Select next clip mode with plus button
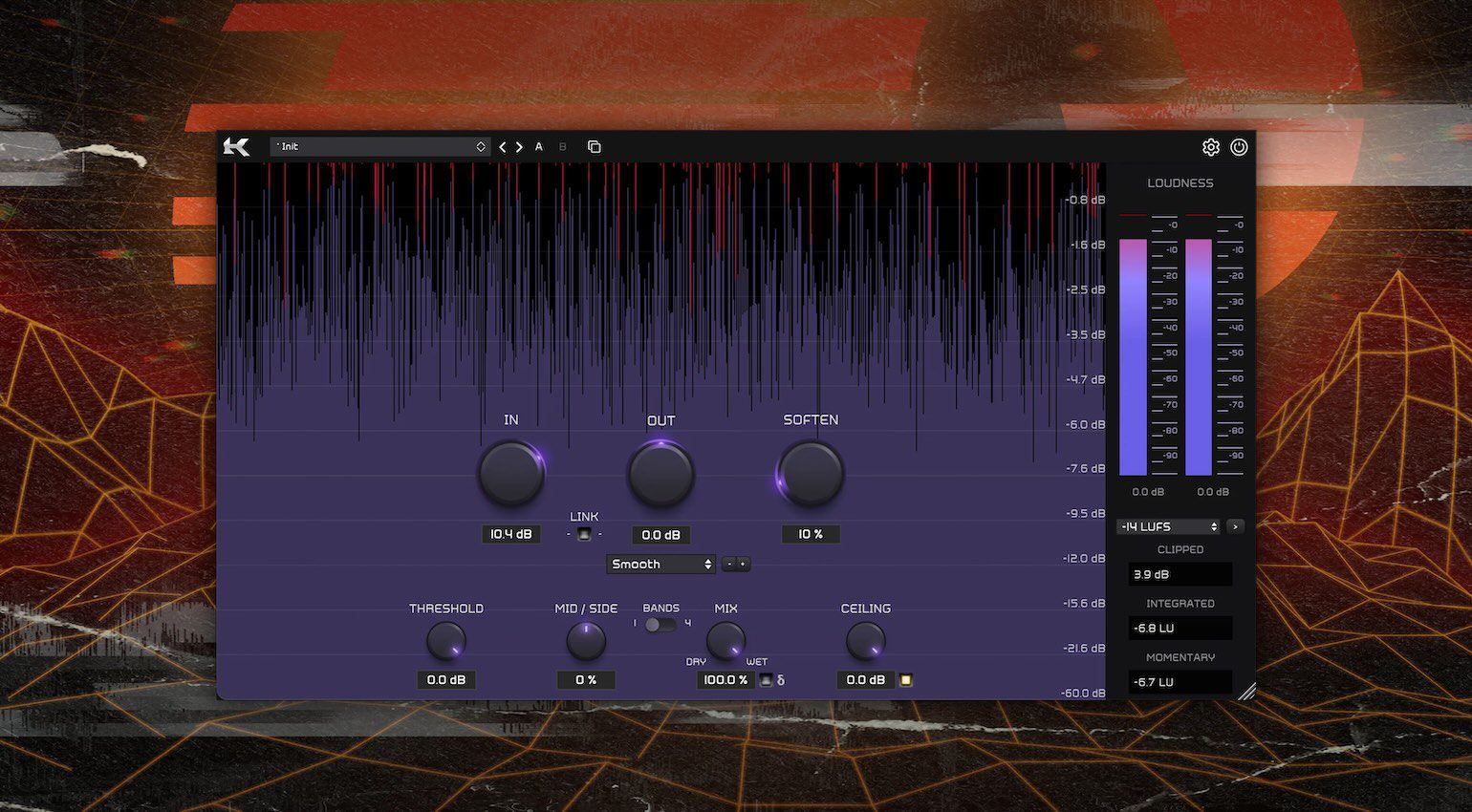Viewport: 1472px width, 812px height. (744, 565)
